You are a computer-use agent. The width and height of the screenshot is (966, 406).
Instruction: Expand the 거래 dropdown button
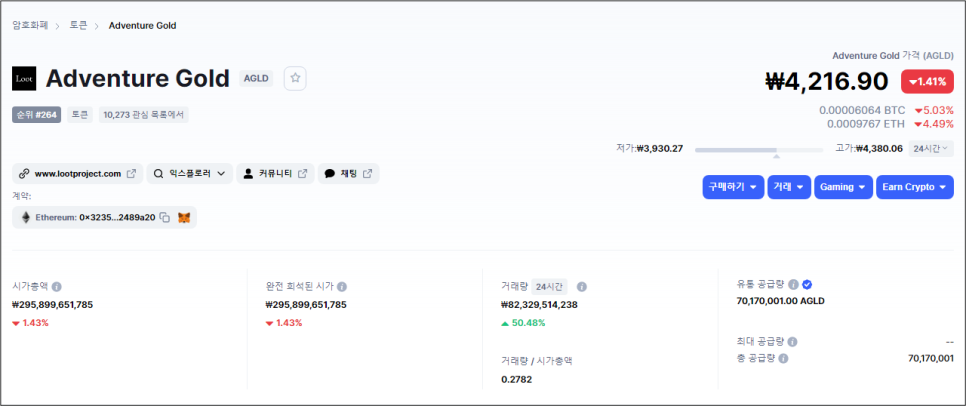coord(789,187)
